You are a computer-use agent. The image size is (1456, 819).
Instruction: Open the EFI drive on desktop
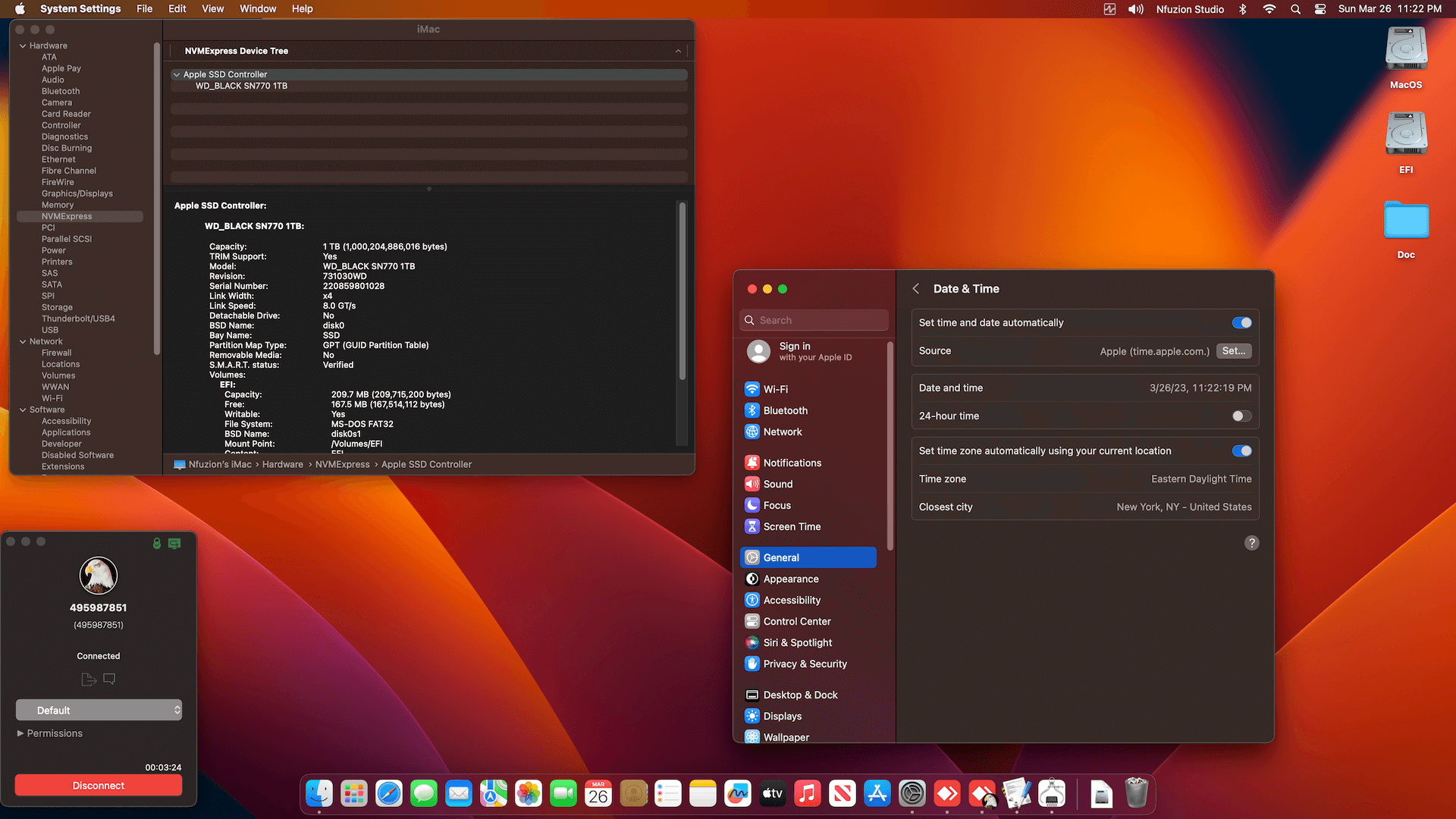[x=1405, y=134]
